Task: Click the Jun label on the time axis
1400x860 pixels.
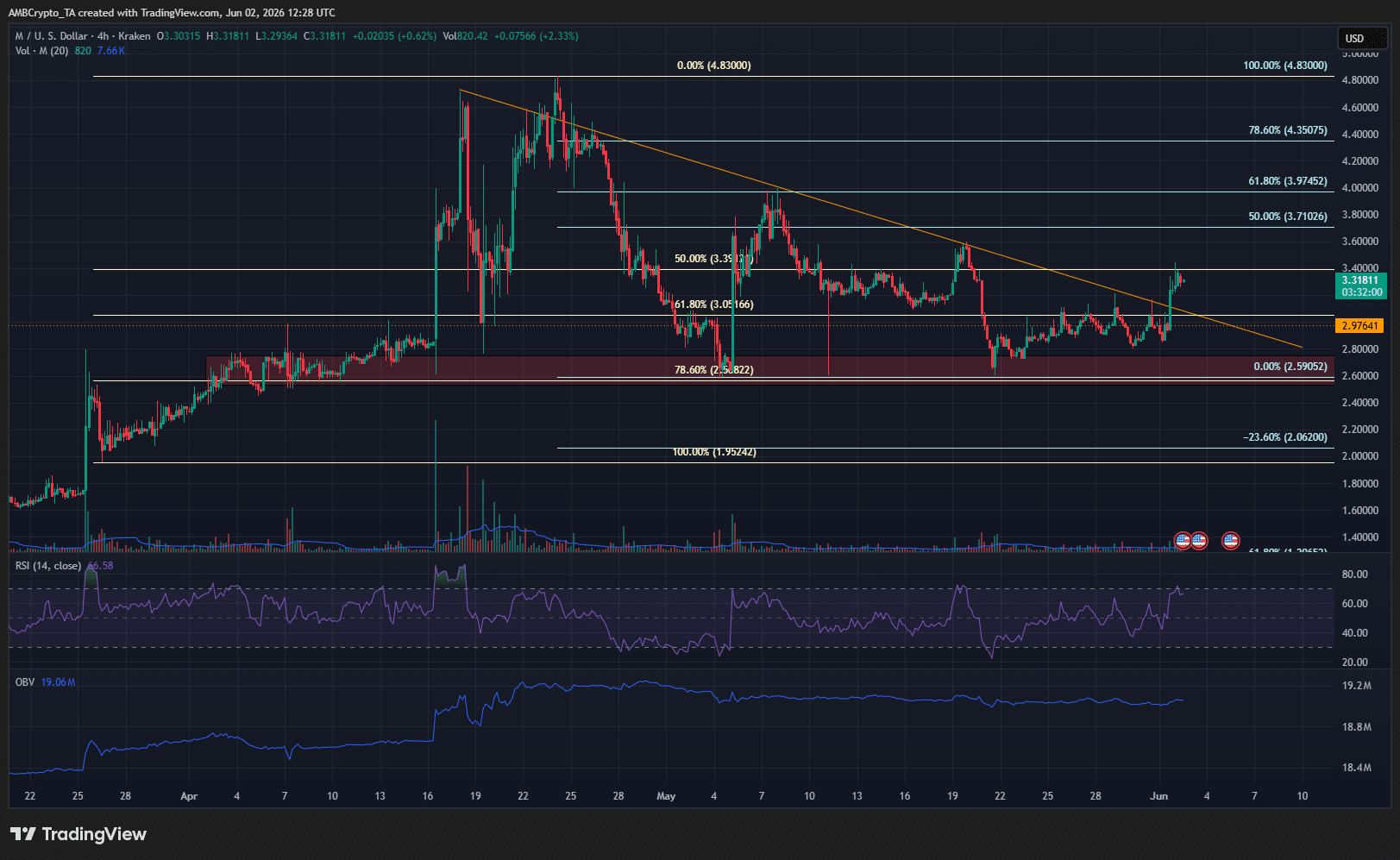Action: (1159, 796)
